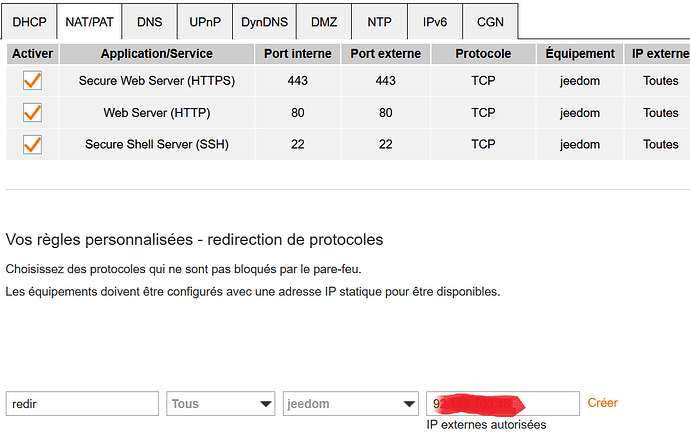The image size is (690, 439).
Task: Click the Créer link
Action: pos(602,403)
